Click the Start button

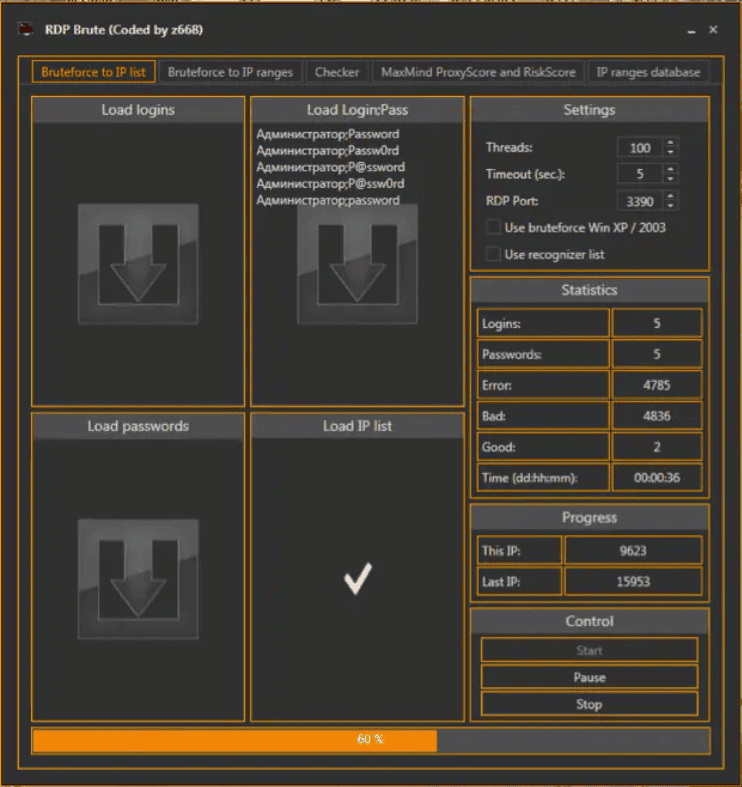(589, 650)
